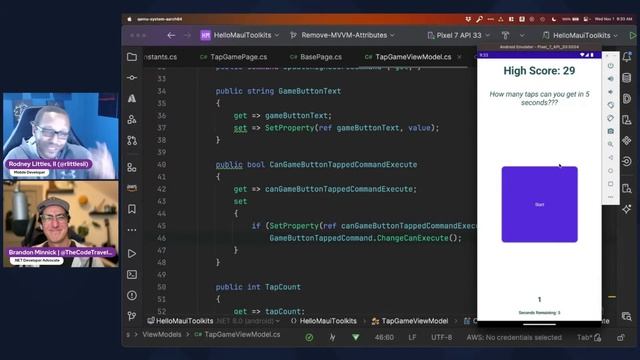This screenshot has height=360, width=640.
Task: Click AWS: No credentials selected status
Action: pos(514,338)
